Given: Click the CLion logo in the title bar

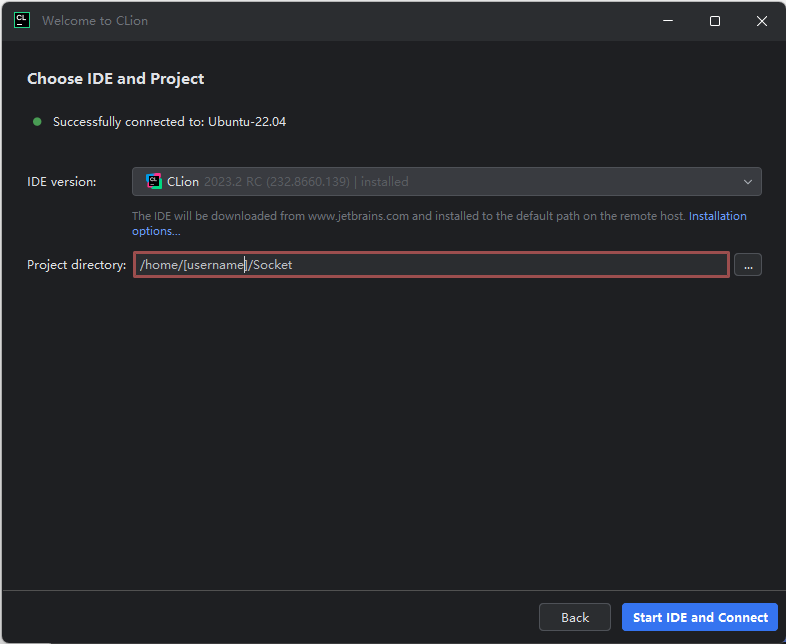Looking at the screenshot, I should [x=22, y=21].
